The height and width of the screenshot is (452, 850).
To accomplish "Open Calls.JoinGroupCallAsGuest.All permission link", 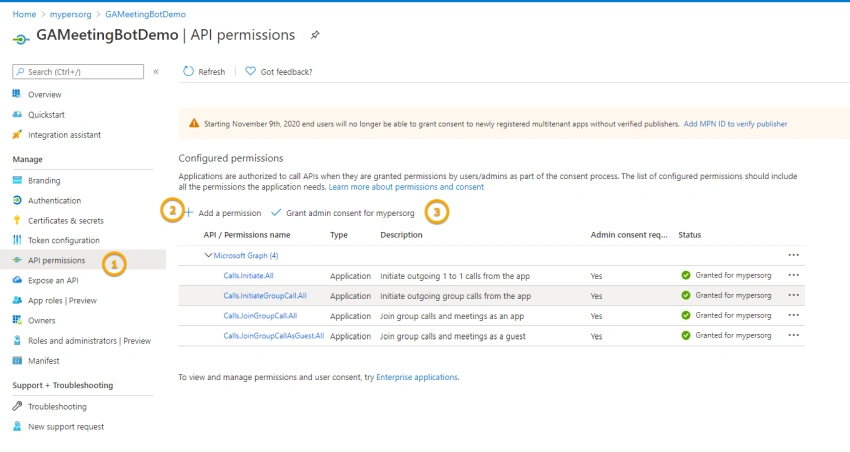I will pos(273,335).
